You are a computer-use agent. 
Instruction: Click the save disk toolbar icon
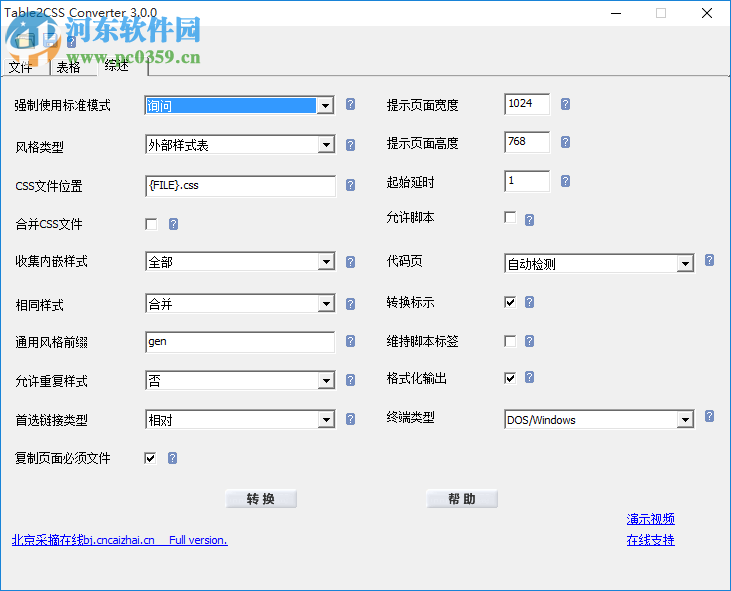click(x=50, y=40)
